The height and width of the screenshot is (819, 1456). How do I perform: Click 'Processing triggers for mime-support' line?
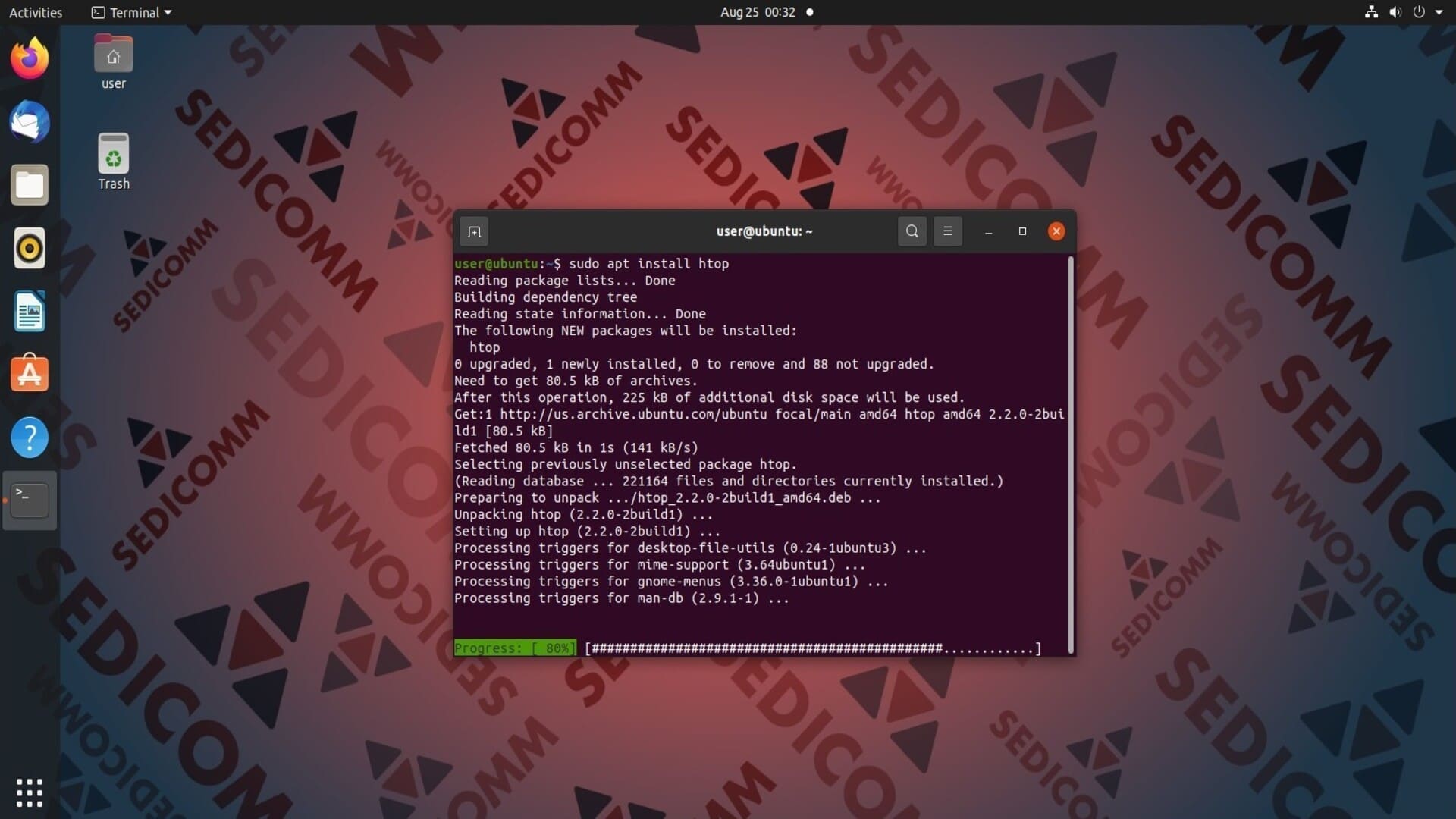660,564
